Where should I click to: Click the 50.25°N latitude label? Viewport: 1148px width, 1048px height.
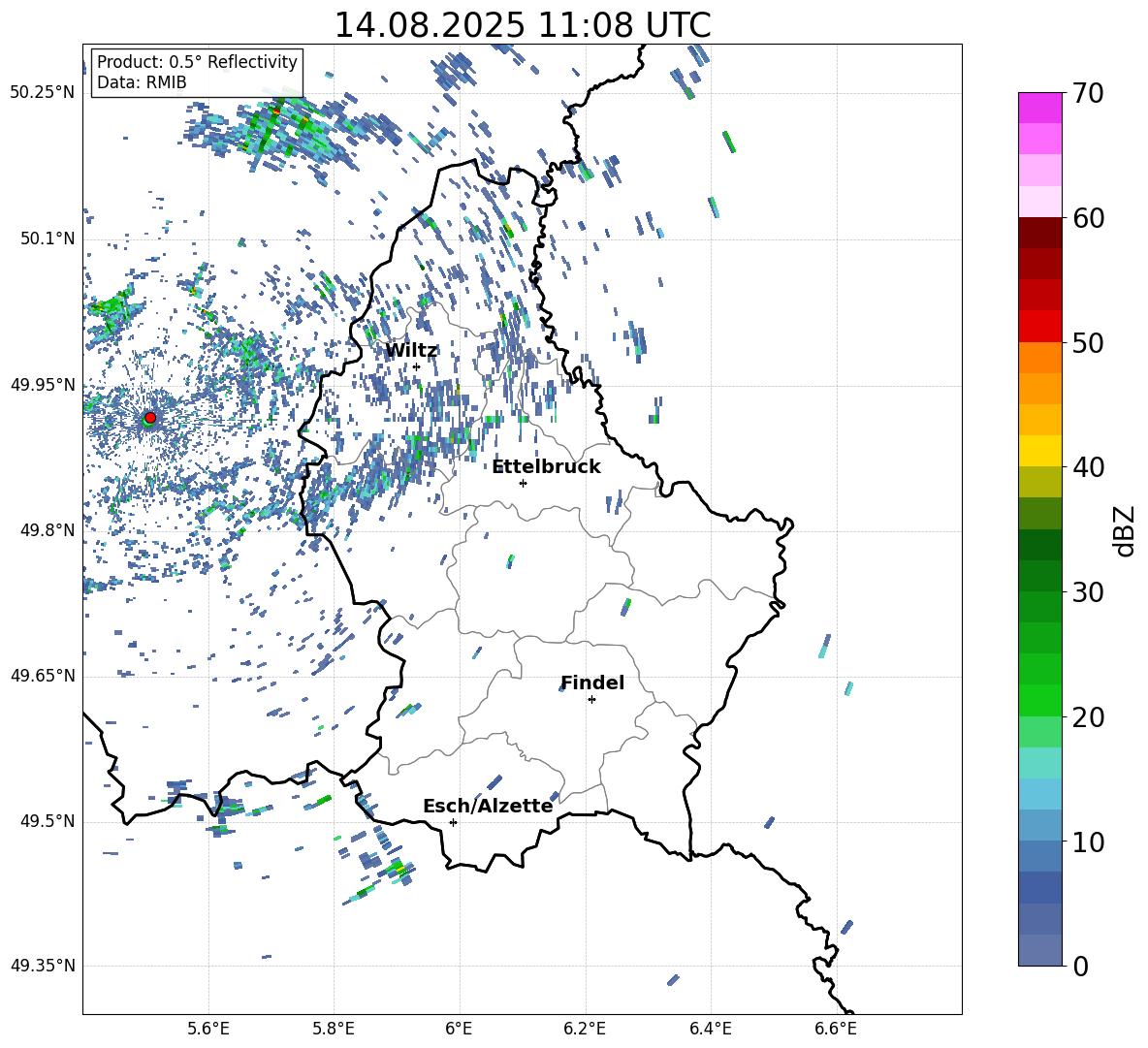(x=43, y=93)
